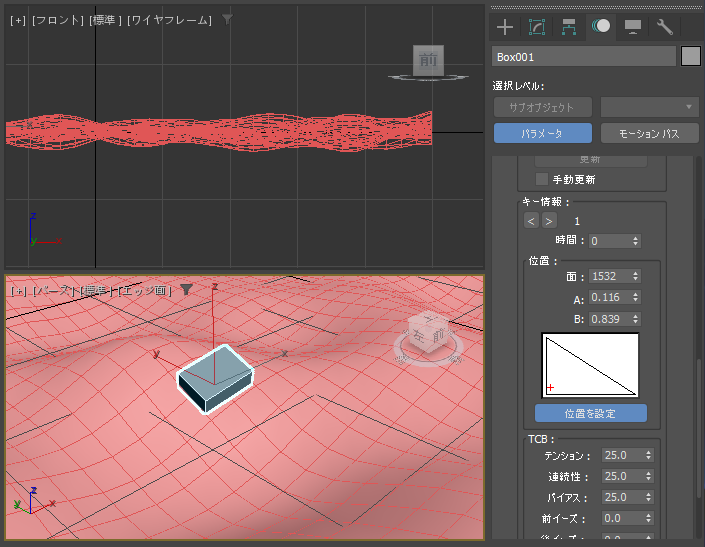This screenshot has width=705, height=547.
Task: Click the 前 ViewCube face in front viewport
Action: (428, 60)
